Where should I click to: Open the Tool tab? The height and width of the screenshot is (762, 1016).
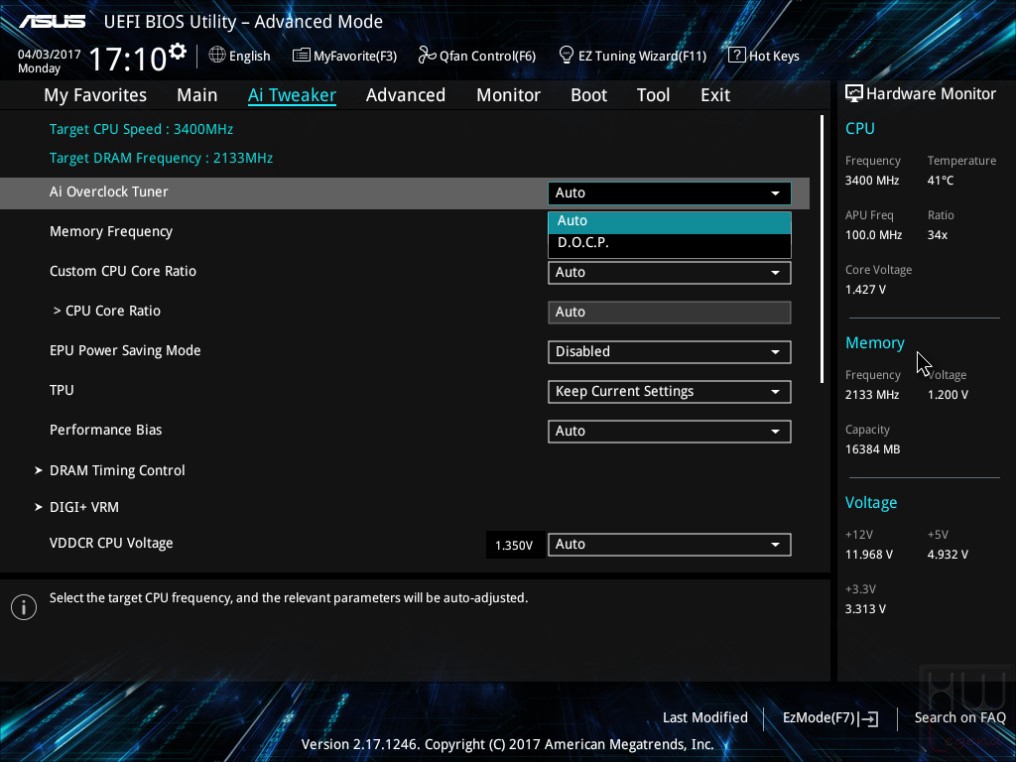point(653,95)
